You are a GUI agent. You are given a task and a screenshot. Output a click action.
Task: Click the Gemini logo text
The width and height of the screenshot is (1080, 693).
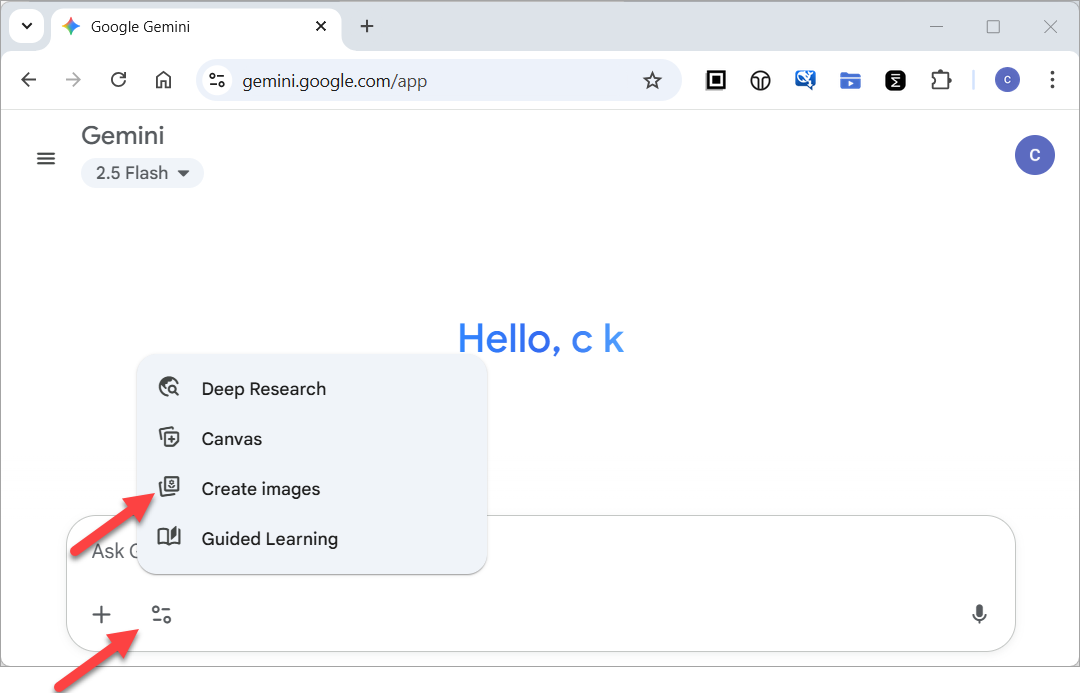coord(123,136)
